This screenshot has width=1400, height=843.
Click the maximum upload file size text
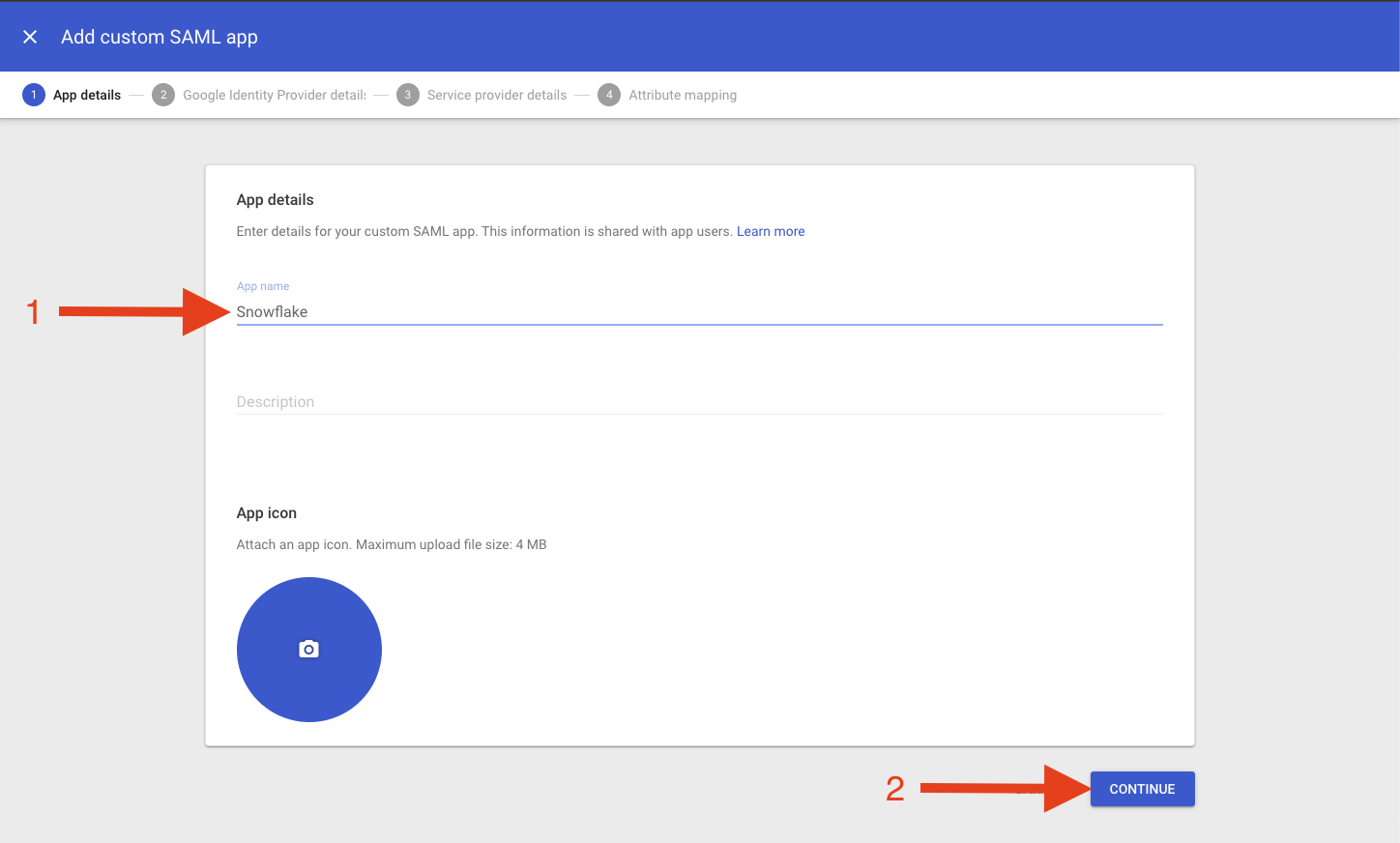click(x=392, y=544)
